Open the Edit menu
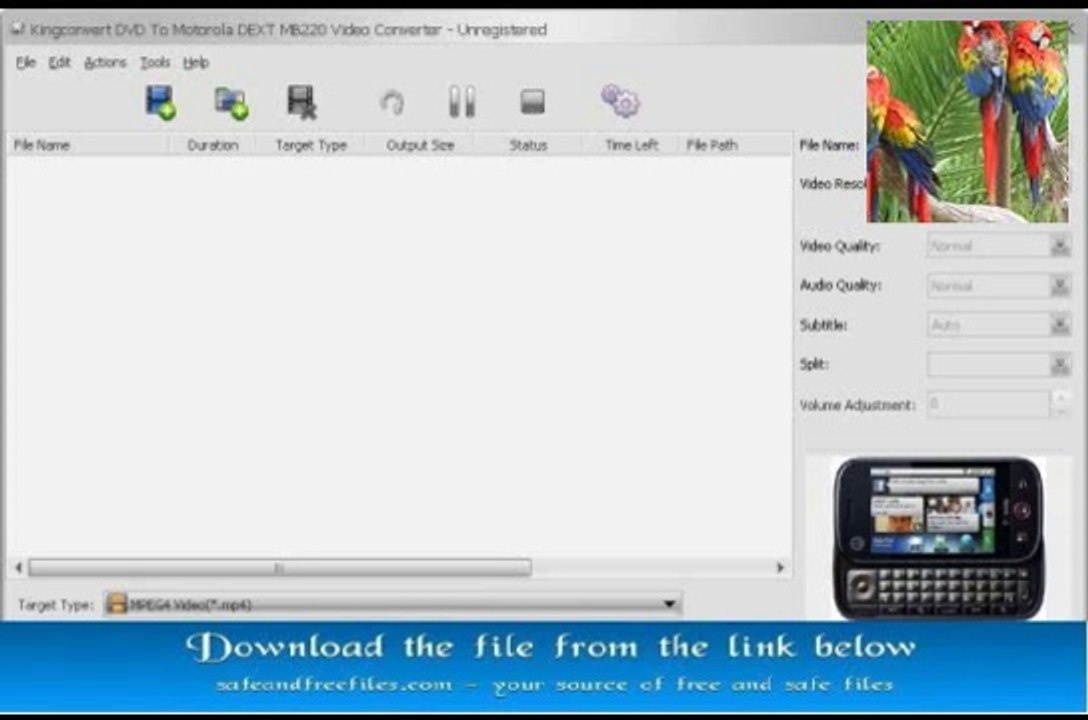Screen dimensions: 1088x720 tap(59, 62)
